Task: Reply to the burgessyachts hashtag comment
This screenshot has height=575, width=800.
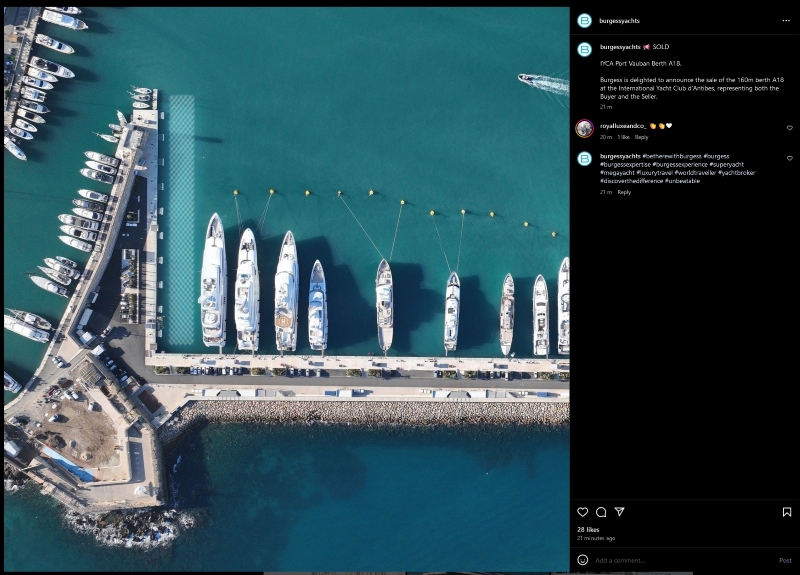Action: tap(624, 192)
